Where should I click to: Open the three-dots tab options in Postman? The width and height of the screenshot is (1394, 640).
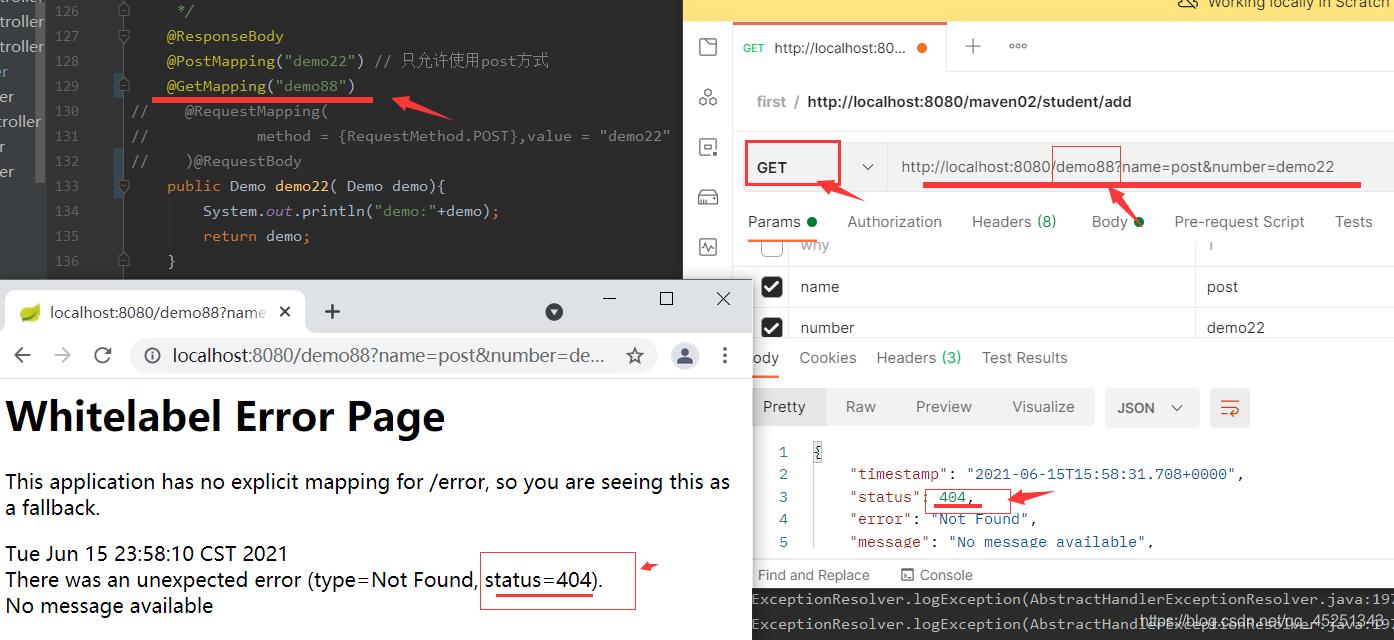(1018, 46)
